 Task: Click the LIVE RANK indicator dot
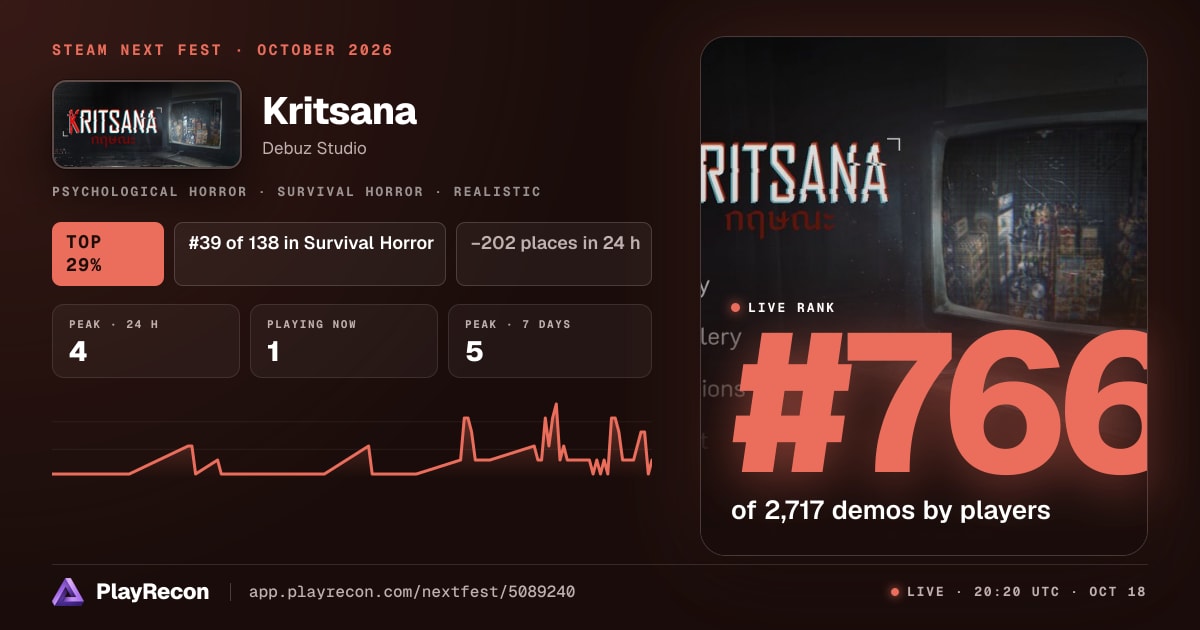(736, 308)
